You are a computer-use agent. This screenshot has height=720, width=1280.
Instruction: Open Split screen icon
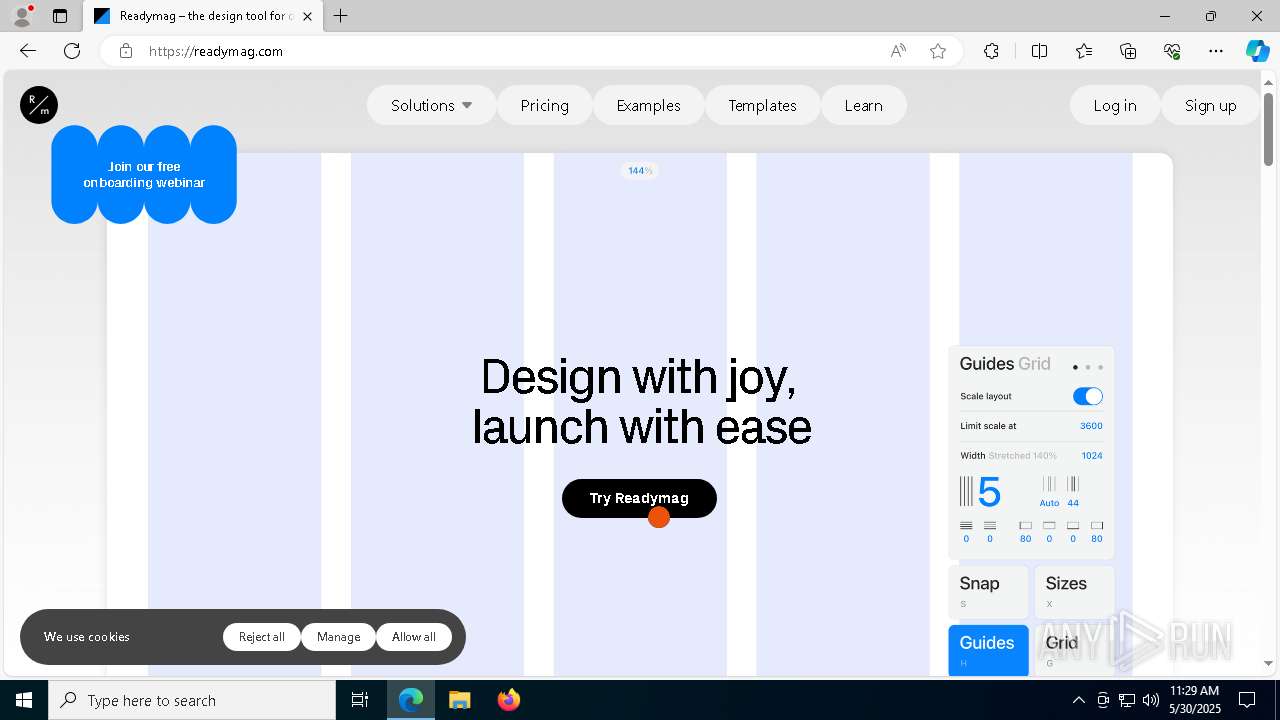pos(1039,51)
